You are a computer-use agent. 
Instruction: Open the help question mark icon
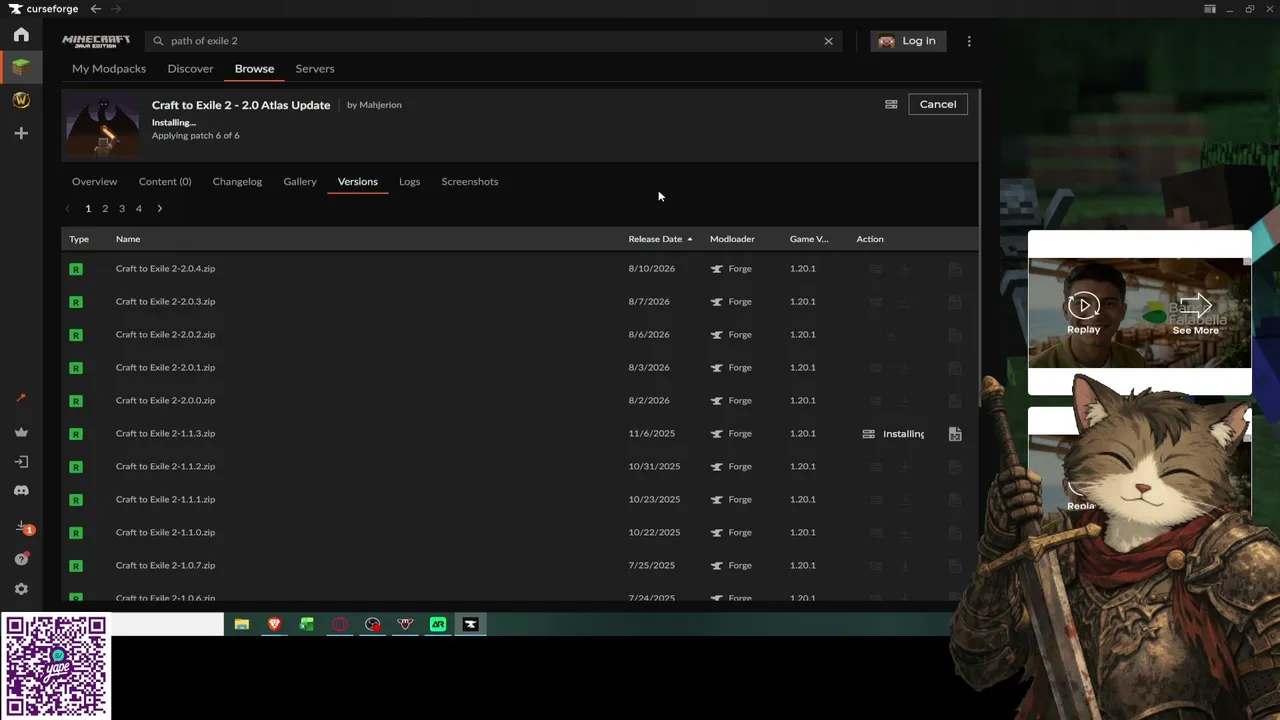[x=21, y=559]
